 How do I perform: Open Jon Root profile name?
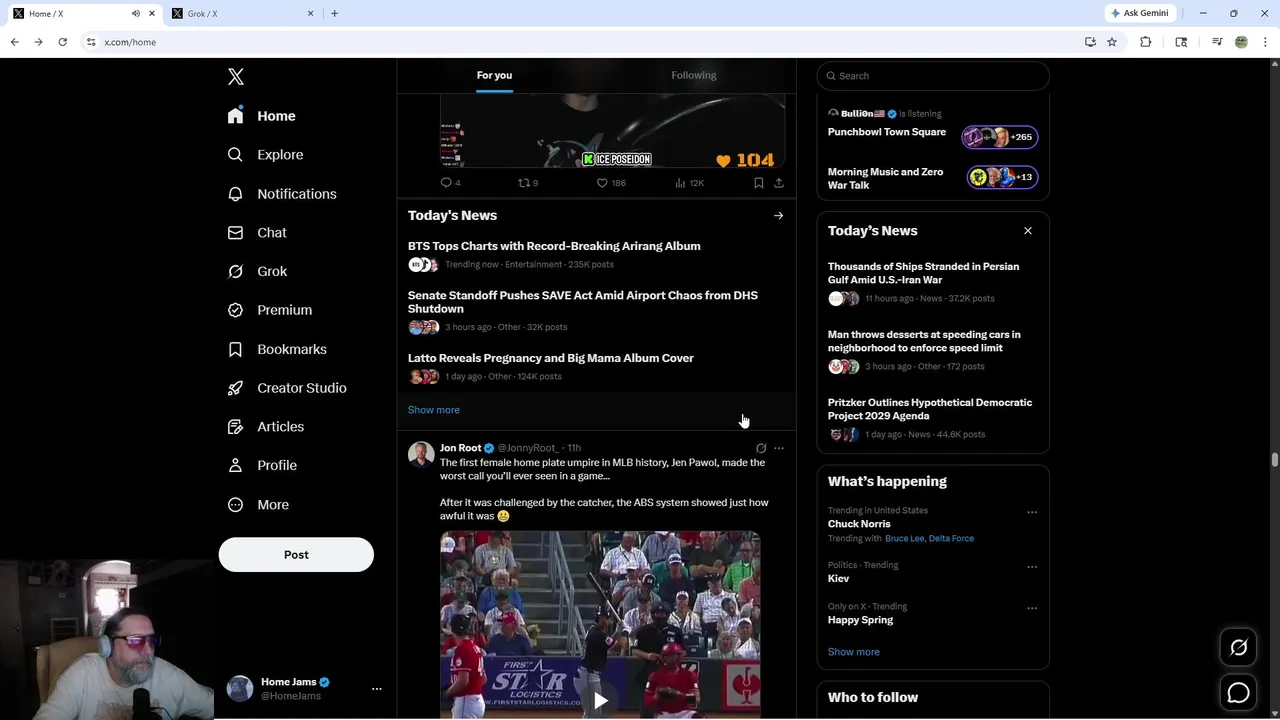point(460,448)
